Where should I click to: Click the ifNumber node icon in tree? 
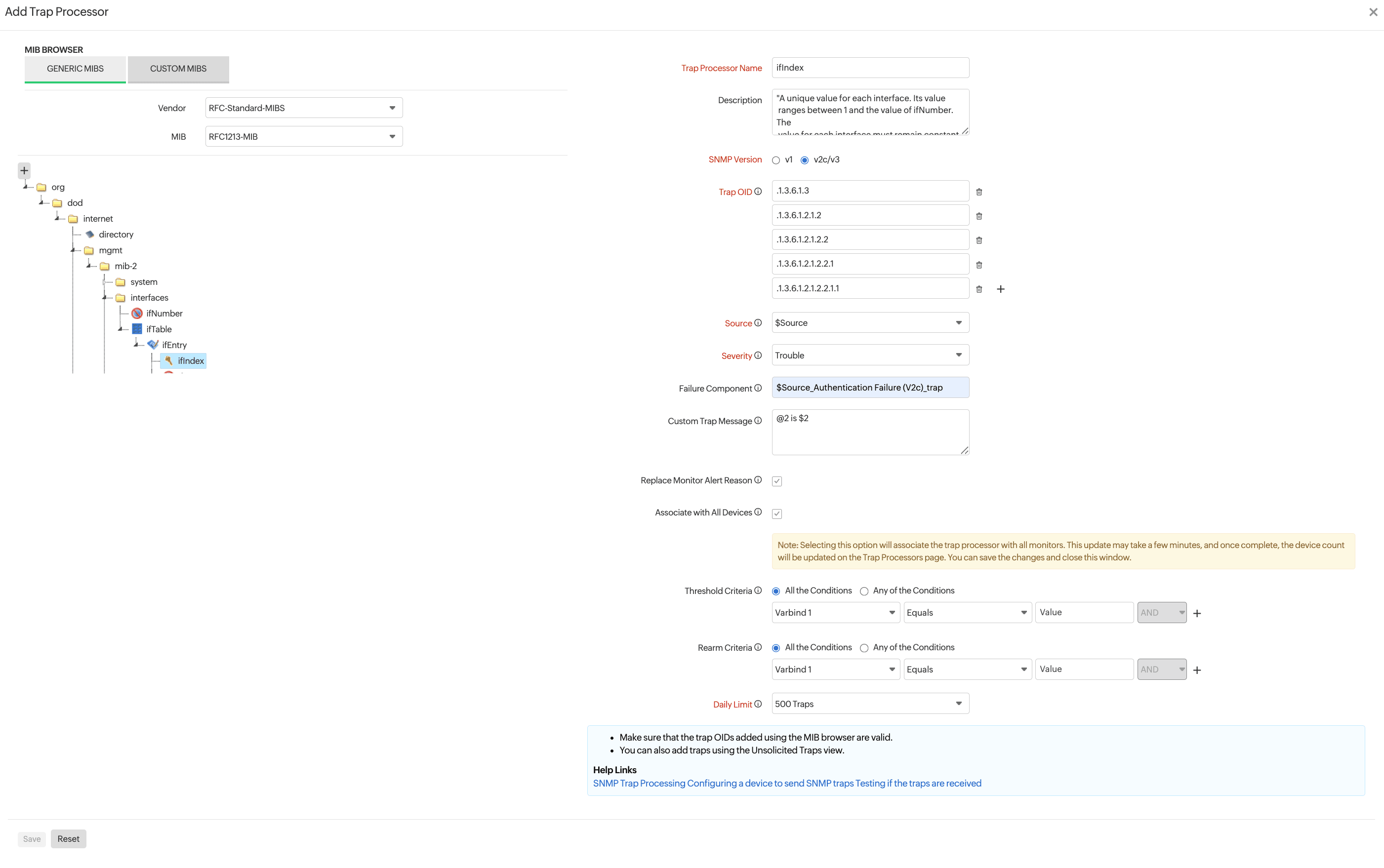pyautogui.click(x=137, y=314)
